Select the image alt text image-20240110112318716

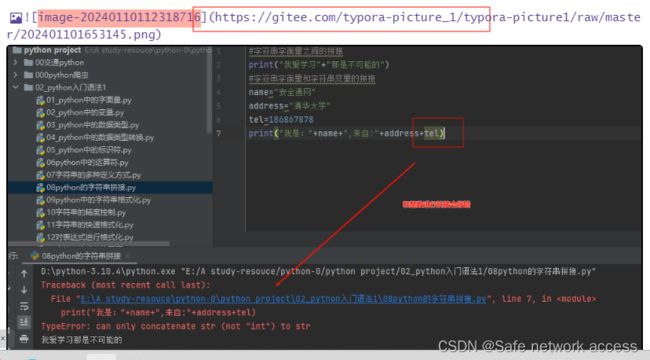coord(120,17)
